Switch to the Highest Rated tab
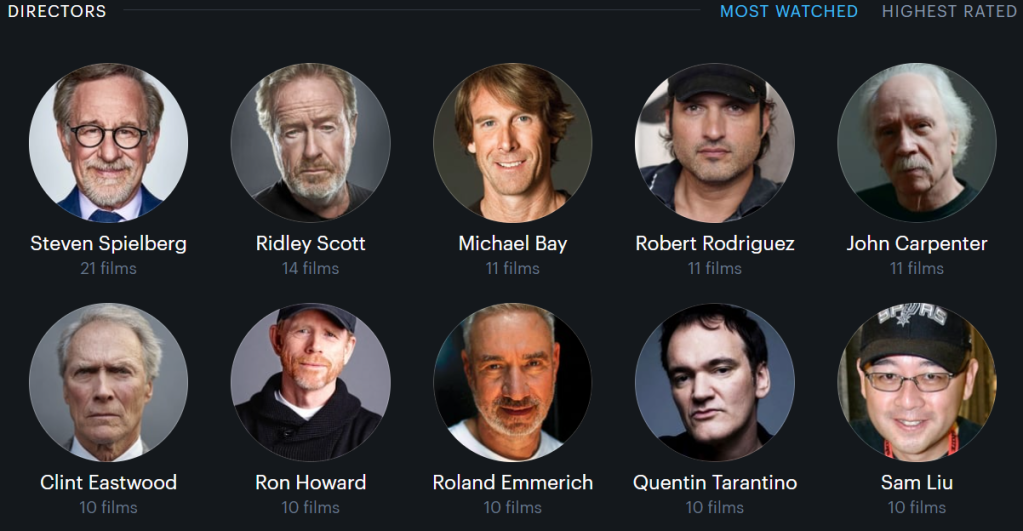The width and height of the screenshot is (1023, 531). pos(949,11)
